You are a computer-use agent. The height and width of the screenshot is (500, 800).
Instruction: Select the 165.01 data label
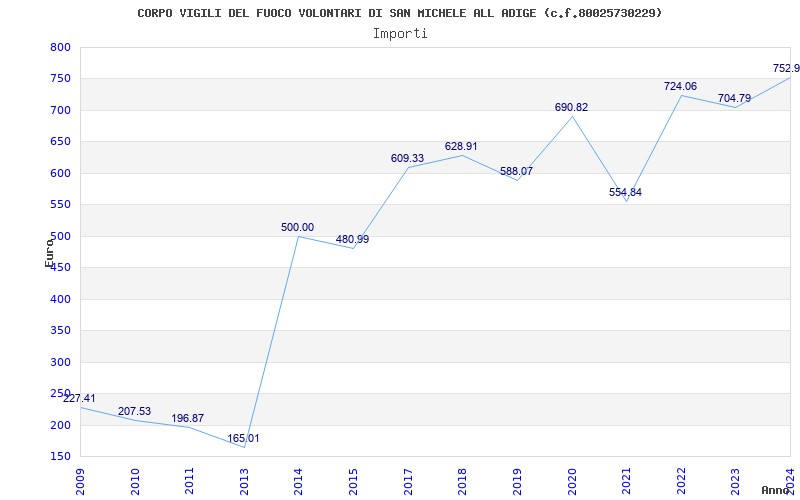tap(243, 438)
